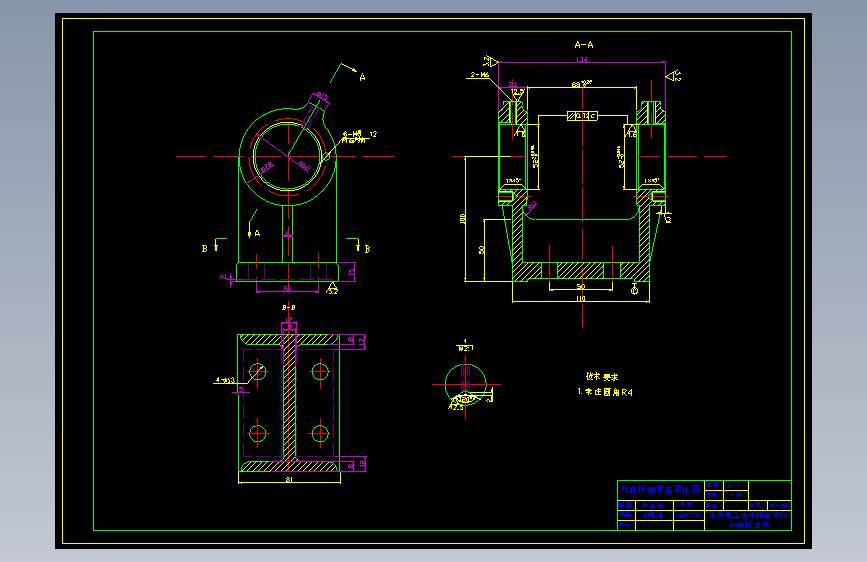Click the 100 height dimension in A-A view
867x562 pixels.
click(462, 218)
